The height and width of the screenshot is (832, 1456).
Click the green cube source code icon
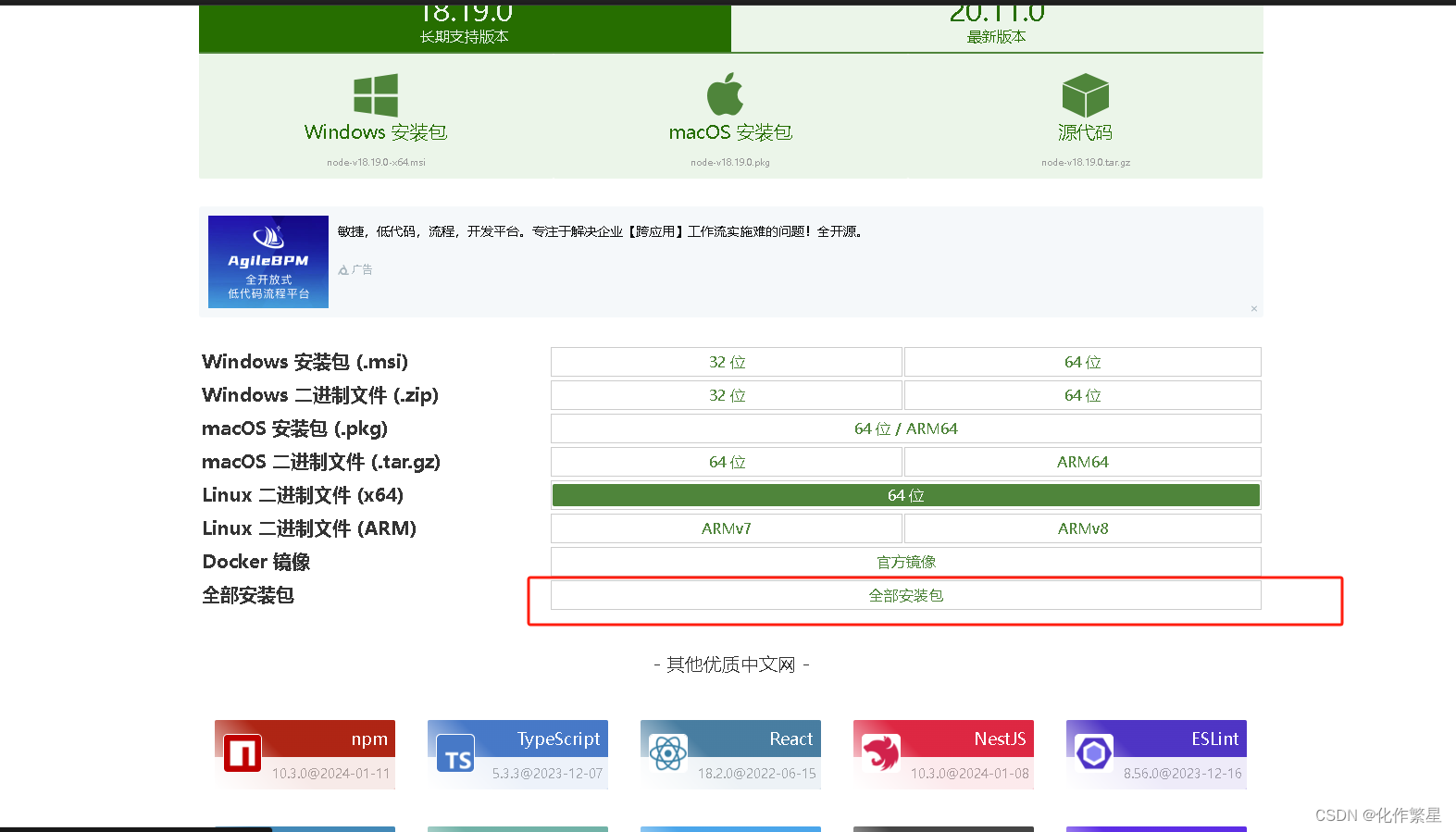coord(1086,95)
